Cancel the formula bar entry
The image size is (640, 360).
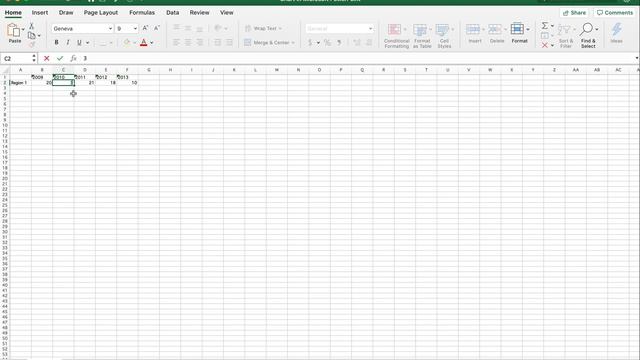(47, 58)
